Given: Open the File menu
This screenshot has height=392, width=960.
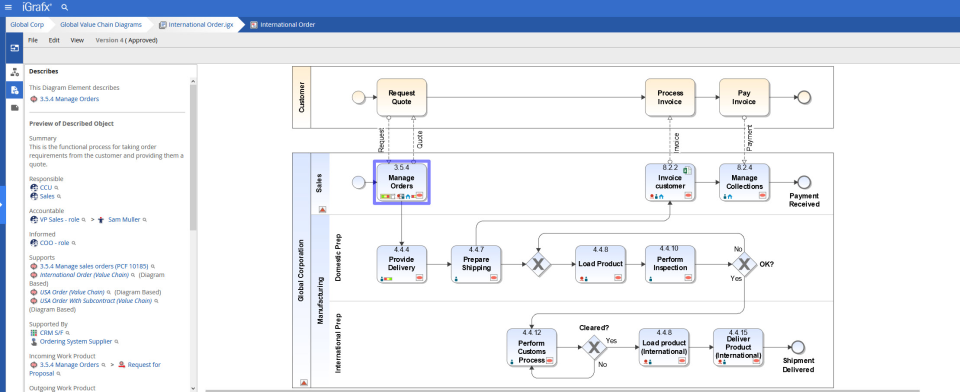Looking at the screenshot, I should (x=33, y=40).
